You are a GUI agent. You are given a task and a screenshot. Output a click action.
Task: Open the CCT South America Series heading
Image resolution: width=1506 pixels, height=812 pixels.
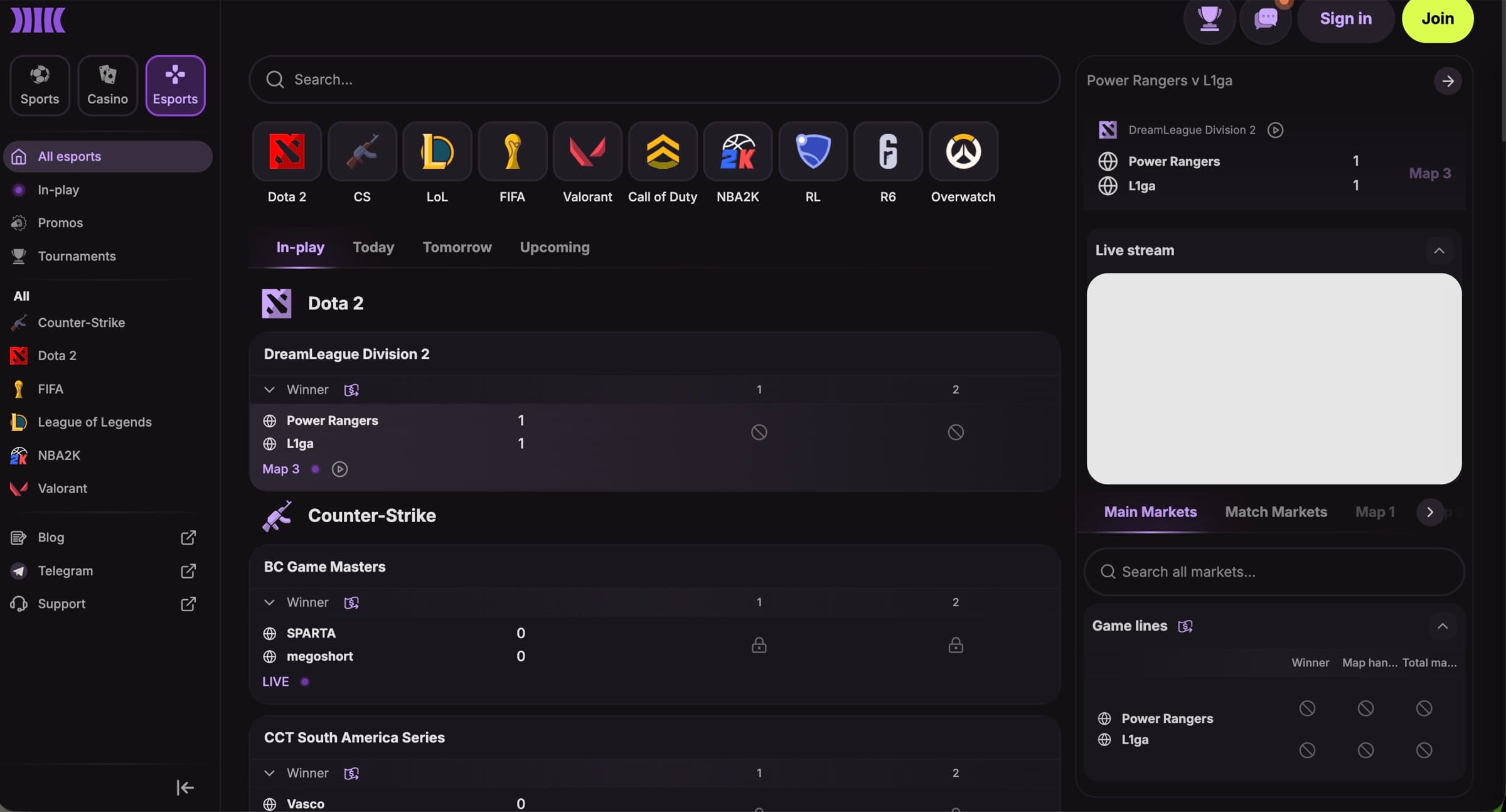(354, 737)
